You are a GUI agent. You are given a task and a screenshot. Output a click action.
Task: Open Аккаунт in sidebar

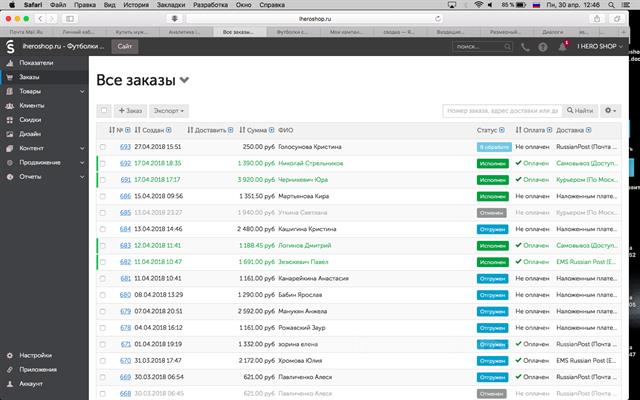point(31,384)
